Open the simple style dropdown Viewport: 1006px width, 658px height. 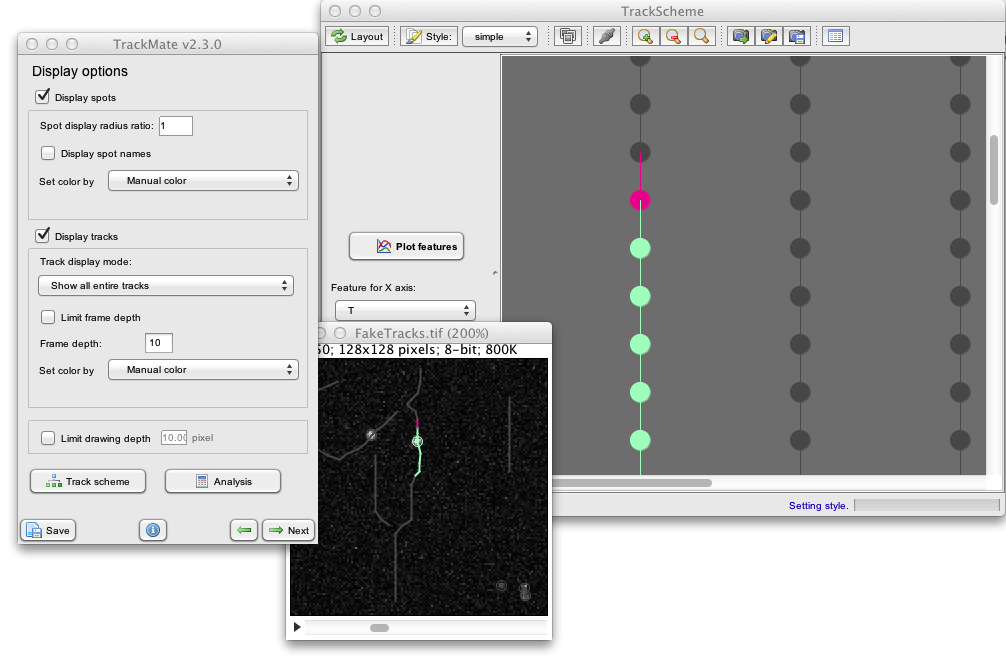click(500, 37)
